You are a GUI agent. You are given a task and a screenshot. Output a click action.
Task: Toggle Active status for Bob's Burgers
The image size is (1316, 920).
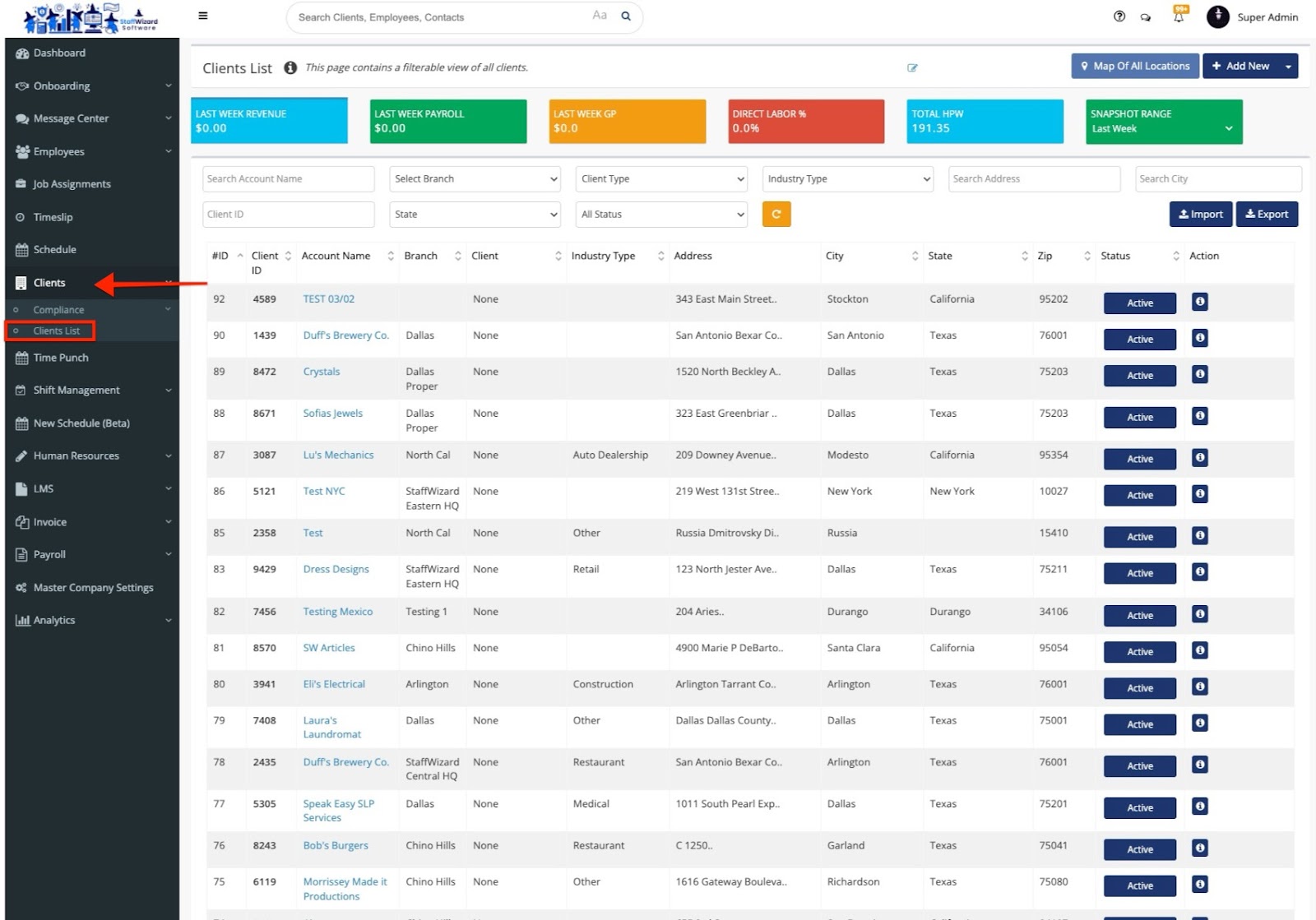(1139, 849)
